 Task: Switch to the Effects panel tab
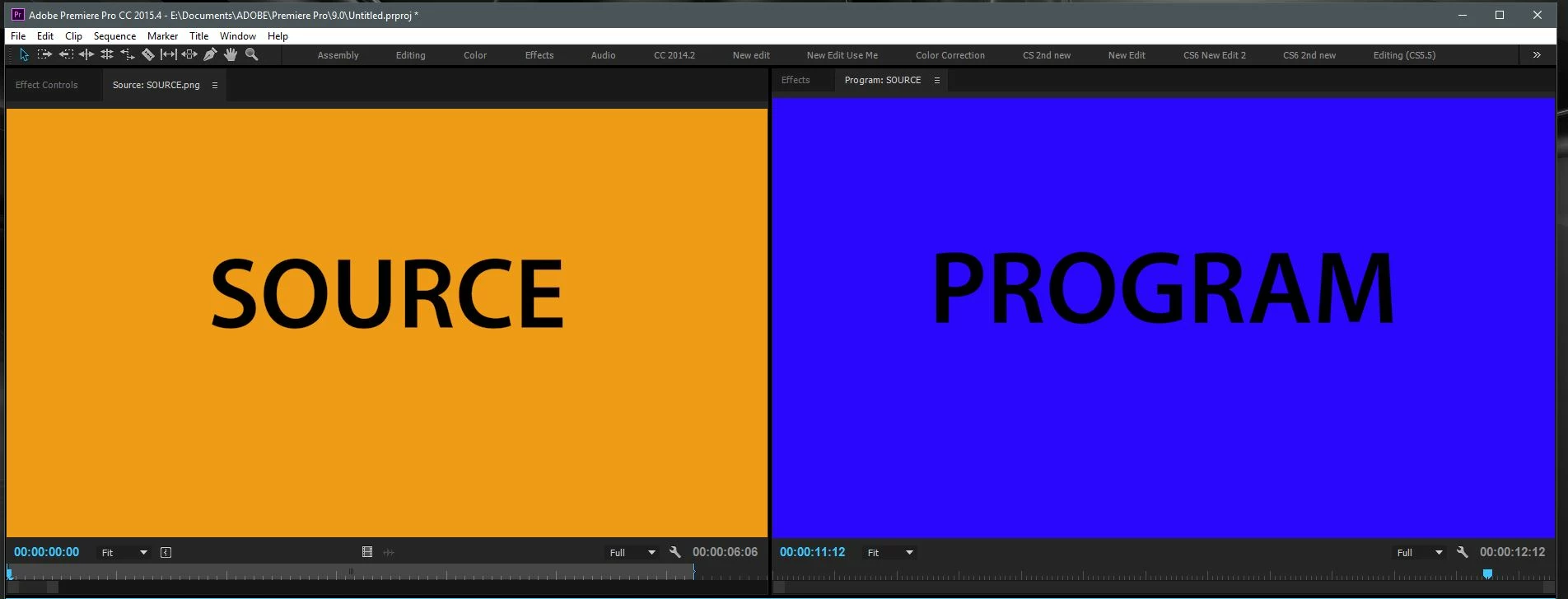[796, 80]
